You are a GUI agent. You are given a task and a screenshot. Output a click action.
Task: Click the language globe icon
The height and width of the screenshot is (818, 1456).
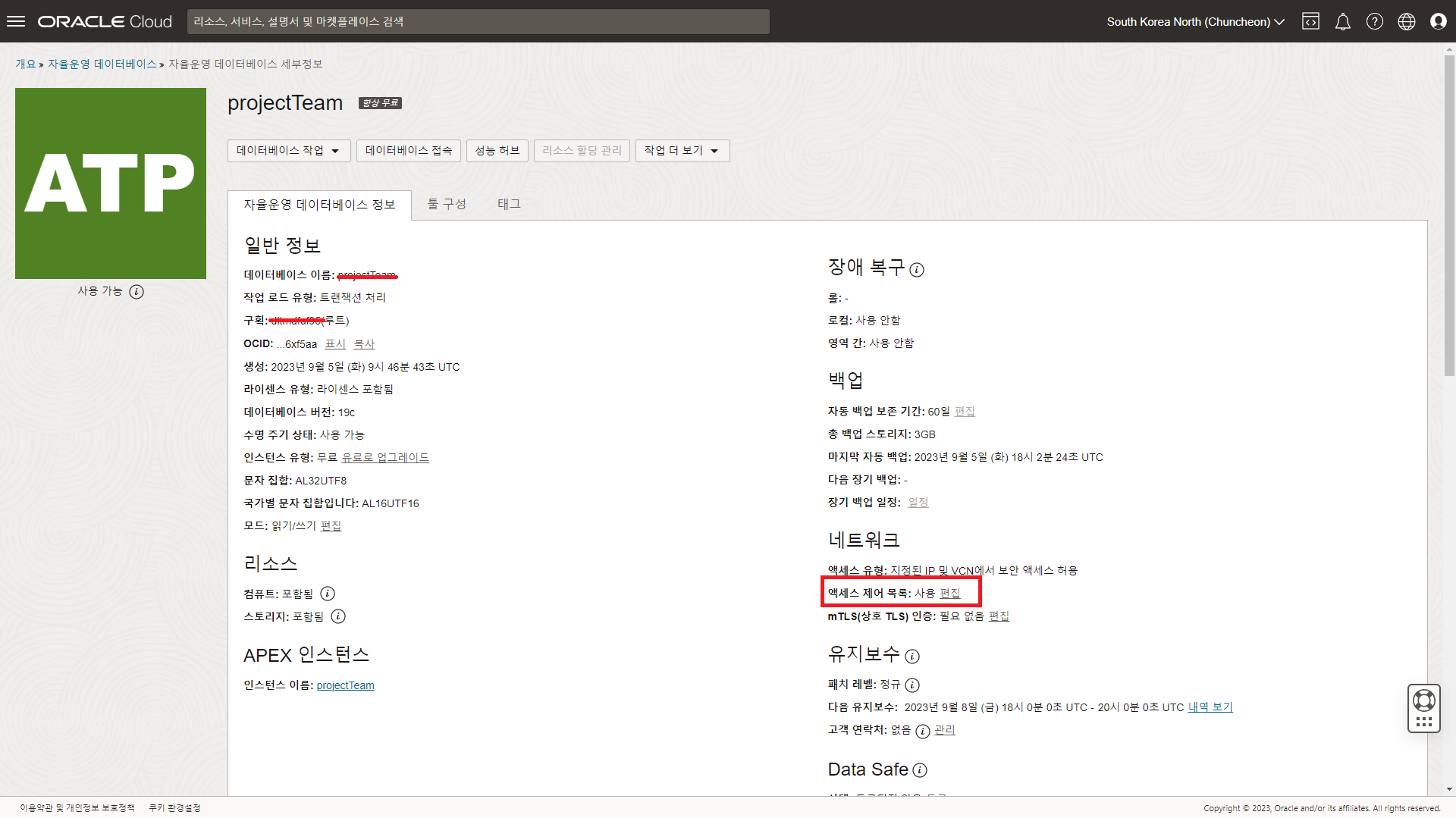[1406, 21]
